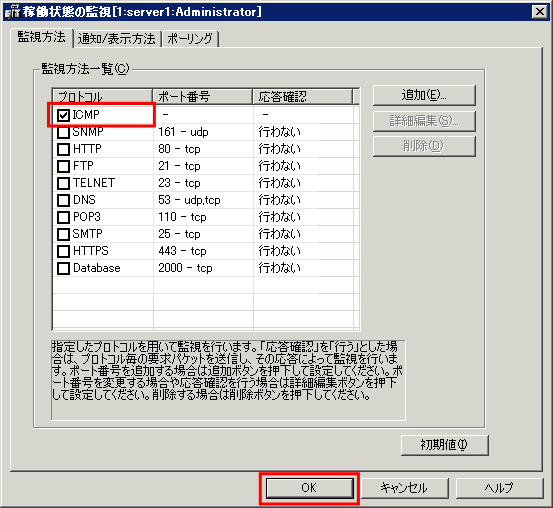Check the FTP protocol checkbox
This screenshot has width=553, height=508.
tap(63, 166)
